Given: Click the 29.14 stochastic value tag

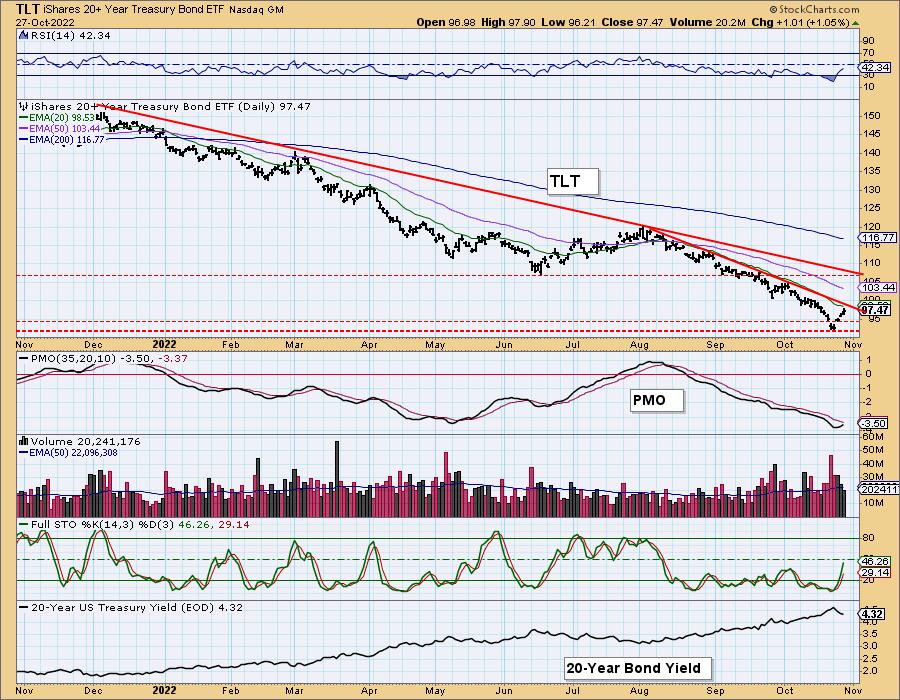Looking at the screenshot, I should point(875,573).
